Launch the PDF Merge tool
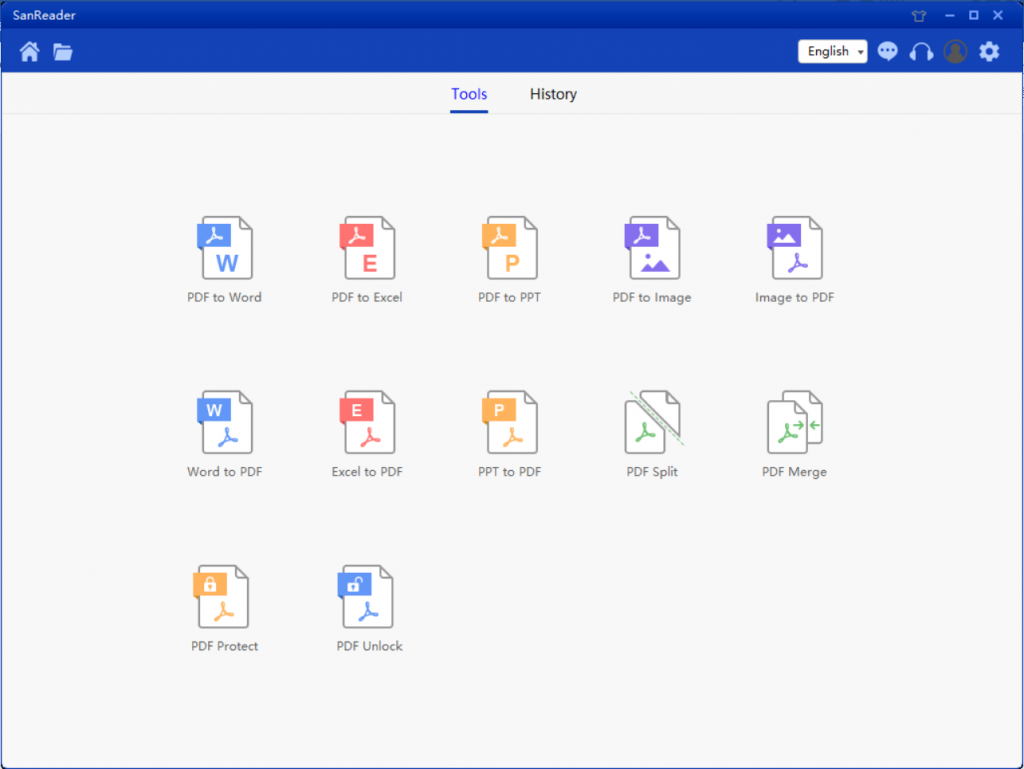Viewport: 1024px width, 769px height. tap(794, 421)
